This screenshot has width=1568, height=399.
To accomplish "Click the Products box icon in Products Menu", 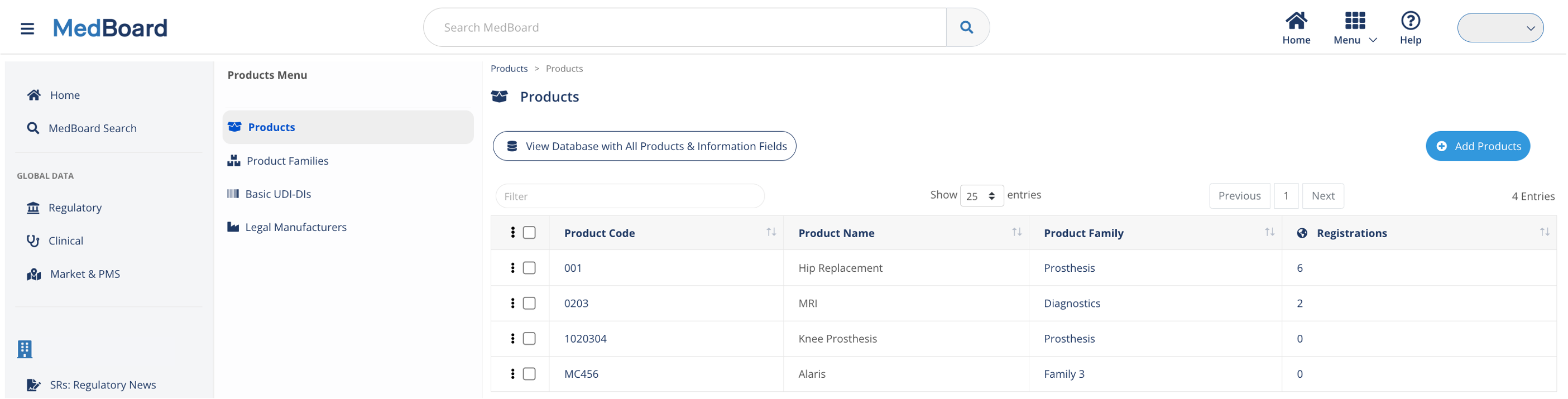I will pos(234,127).
